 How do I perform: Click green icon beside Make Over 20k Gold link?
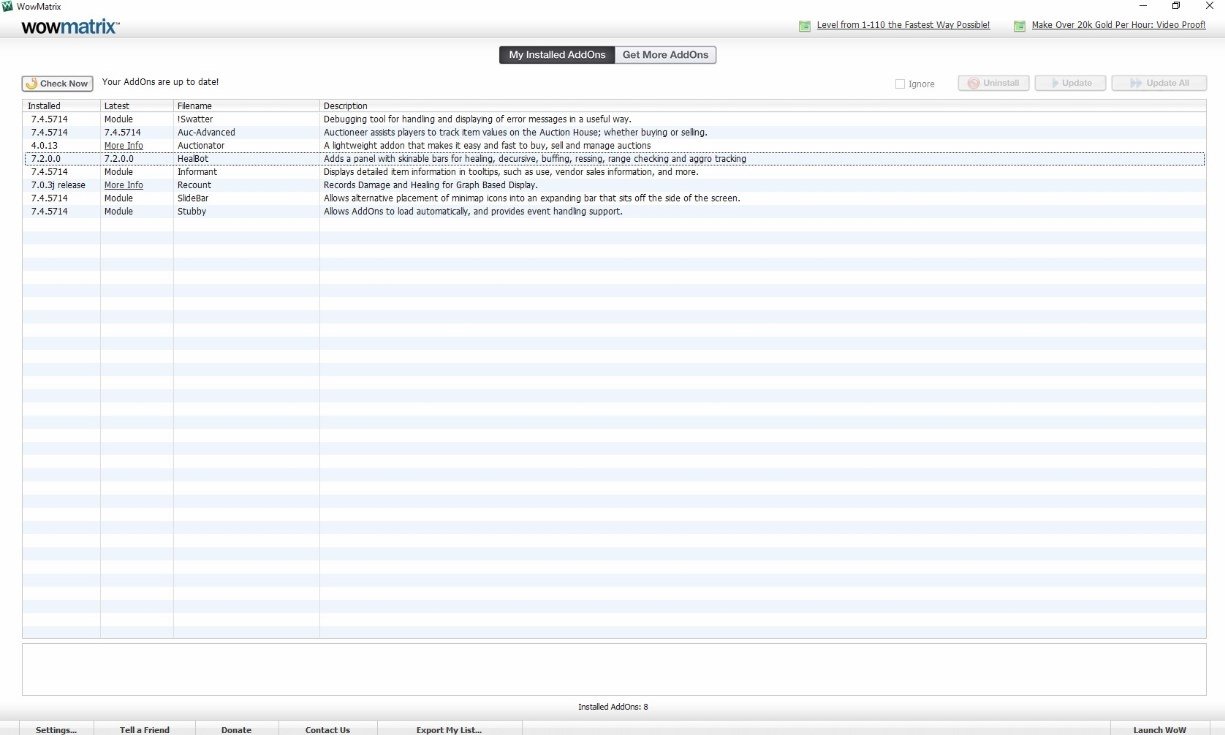pos(1020,26)
